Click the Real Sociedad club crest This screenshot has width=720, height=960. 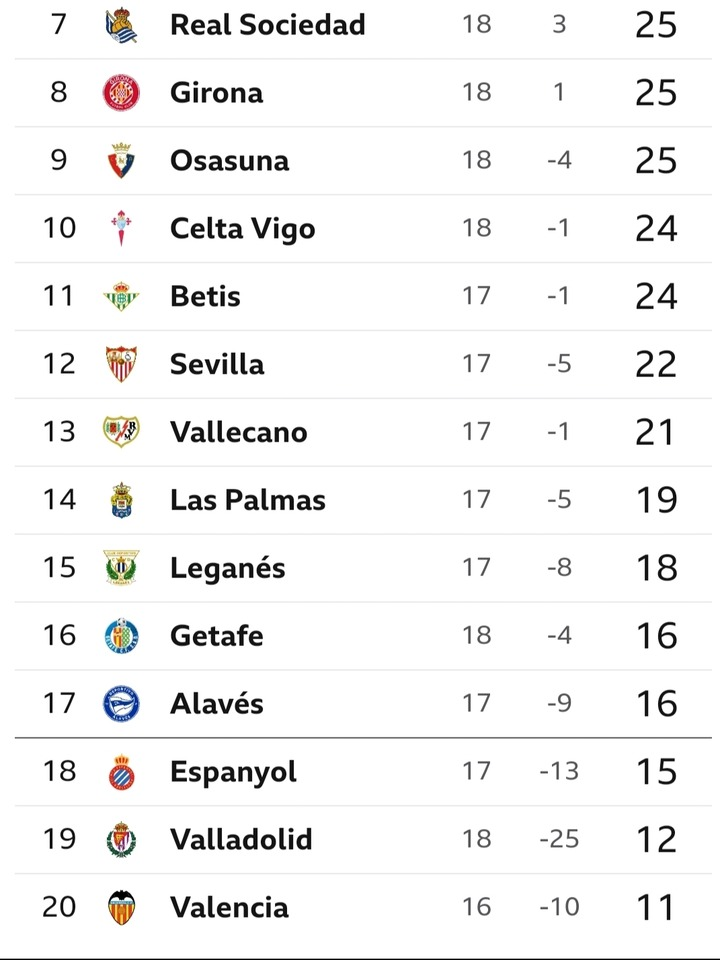[x=121, y=25]
